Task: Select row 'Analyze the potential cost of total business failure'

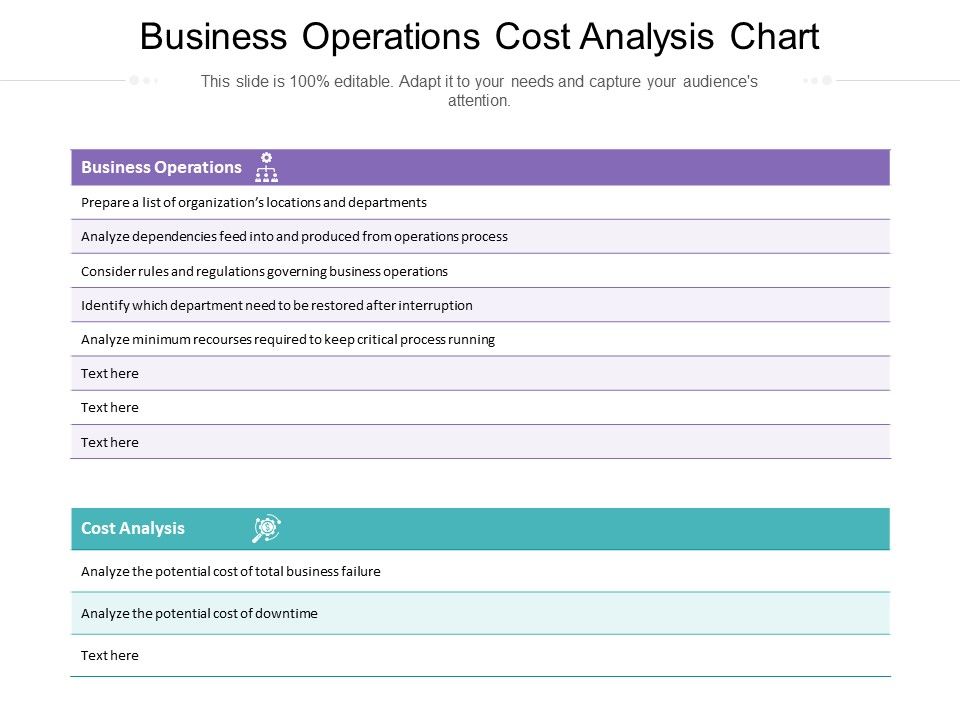Action: (x=481, y=571)
